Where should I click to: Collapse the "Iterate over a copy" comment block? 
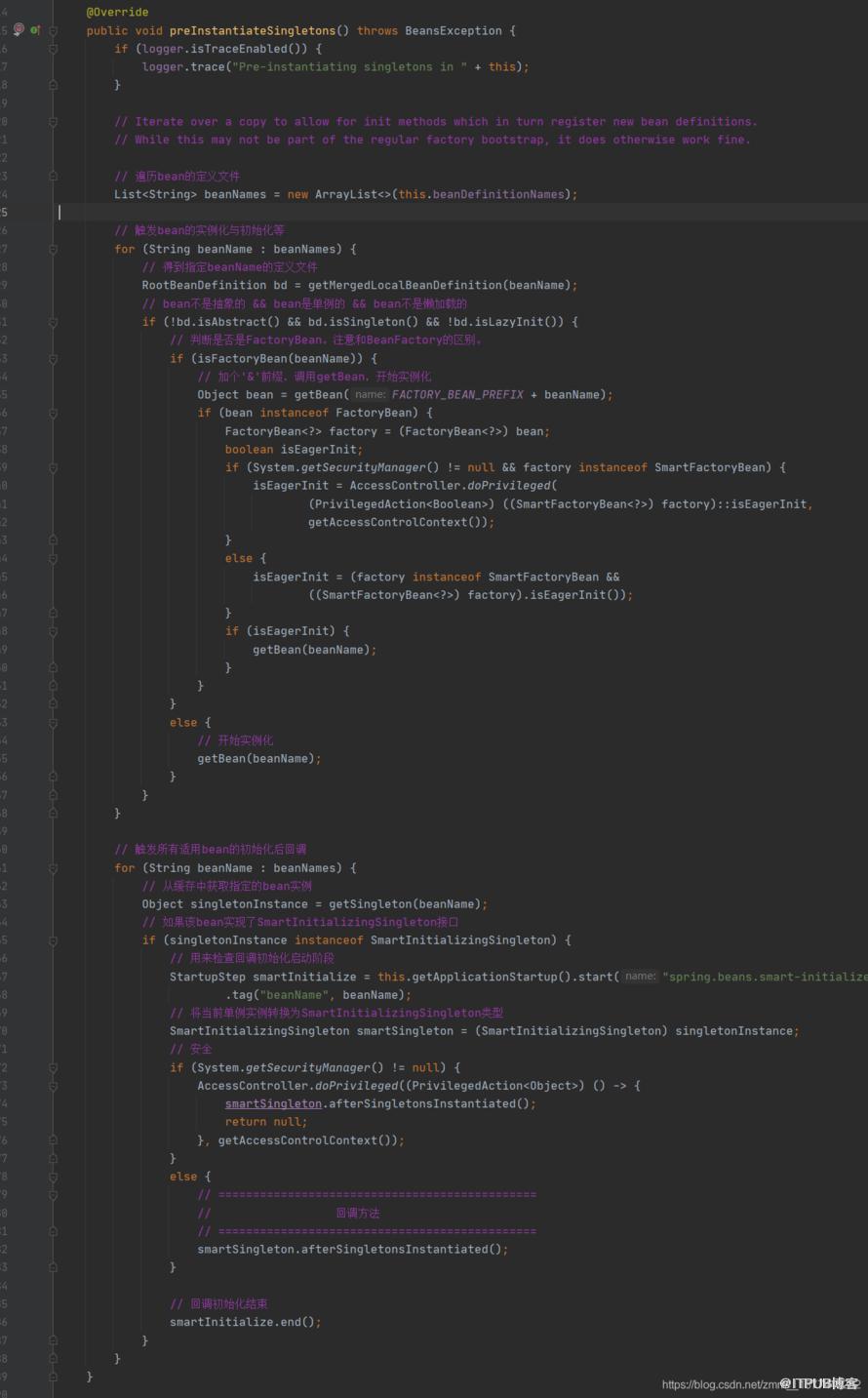click(54, 122)
